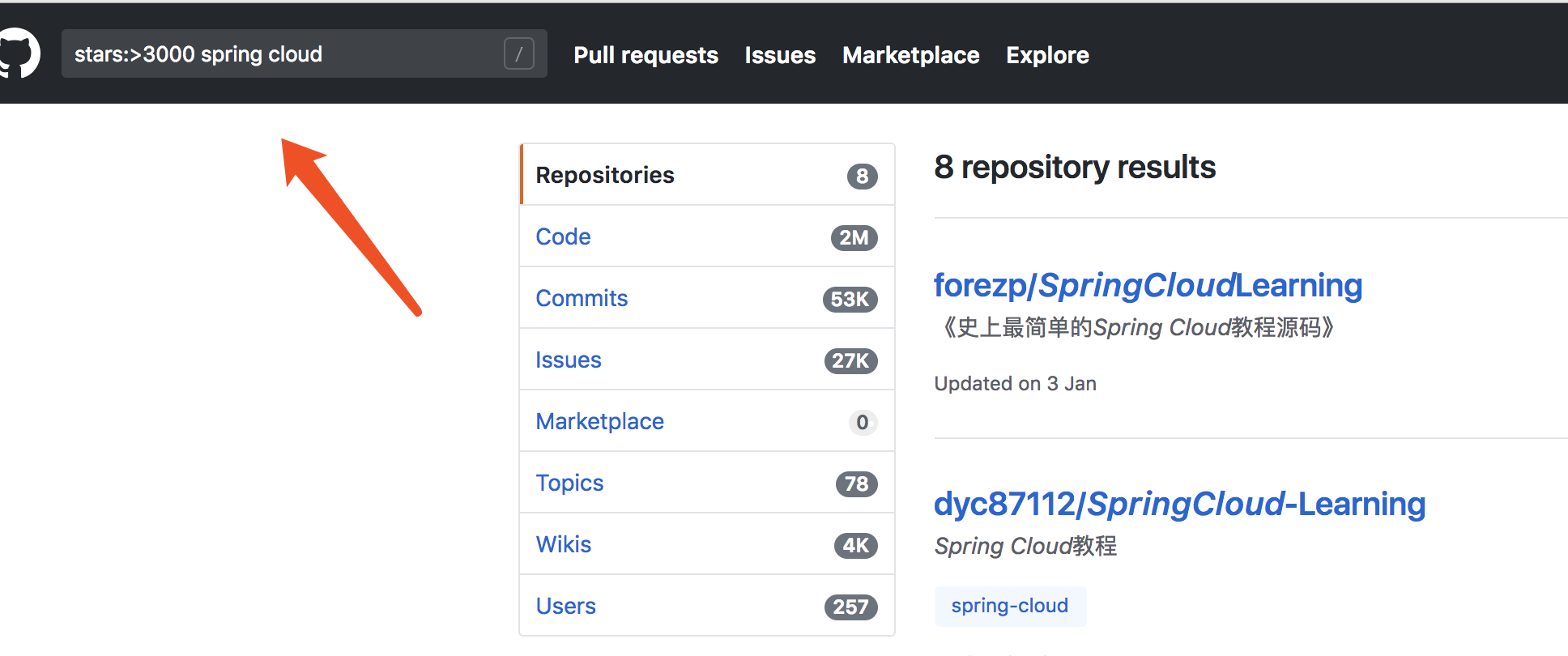Switch to Code search results
The height and width of the screenshot is (656, 1568).
pos(563,236)
